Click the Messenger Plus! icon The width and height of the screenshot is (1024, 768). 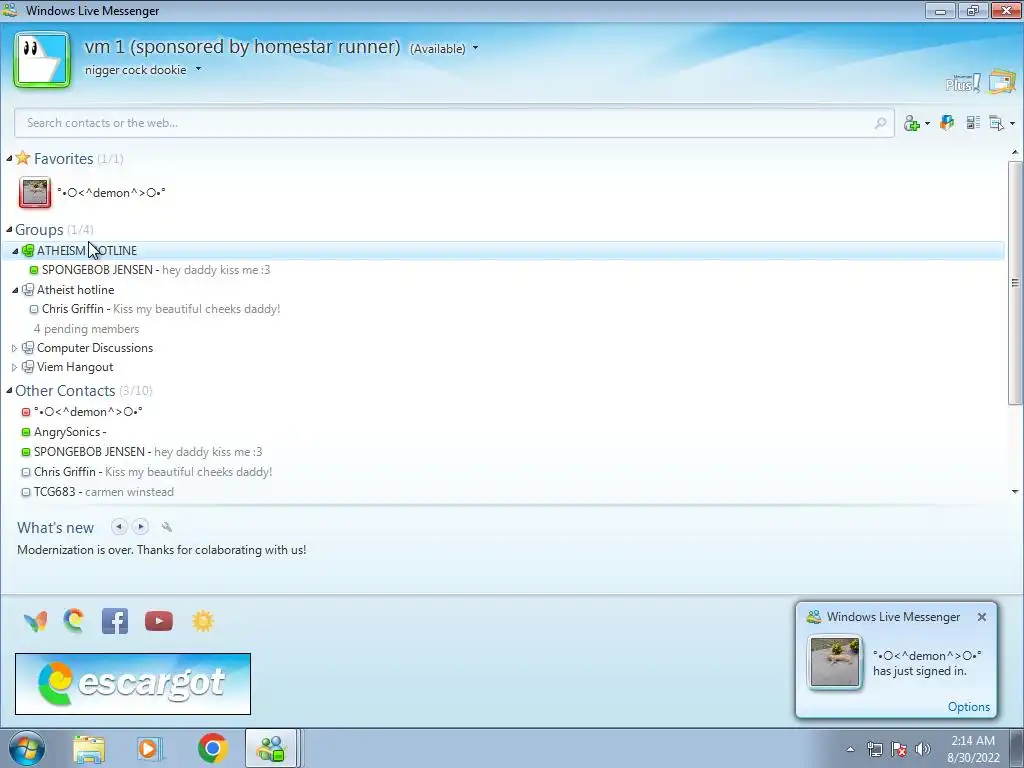click(x=963, y=83)
